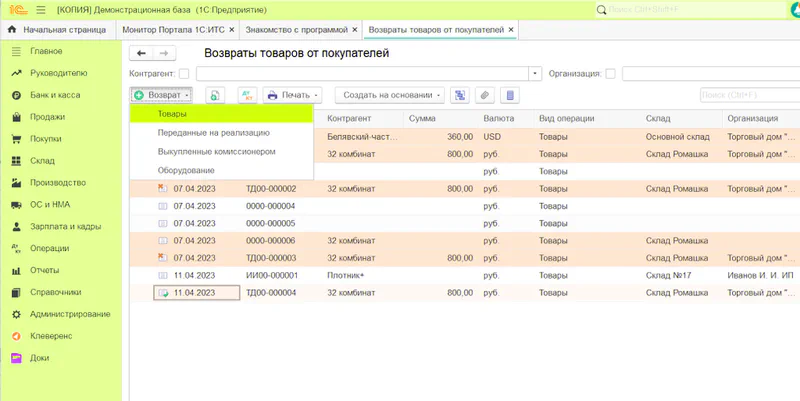Screen dimensions: 800x401
Task: Sort by the Сумма column header
Action: point(422,118)
